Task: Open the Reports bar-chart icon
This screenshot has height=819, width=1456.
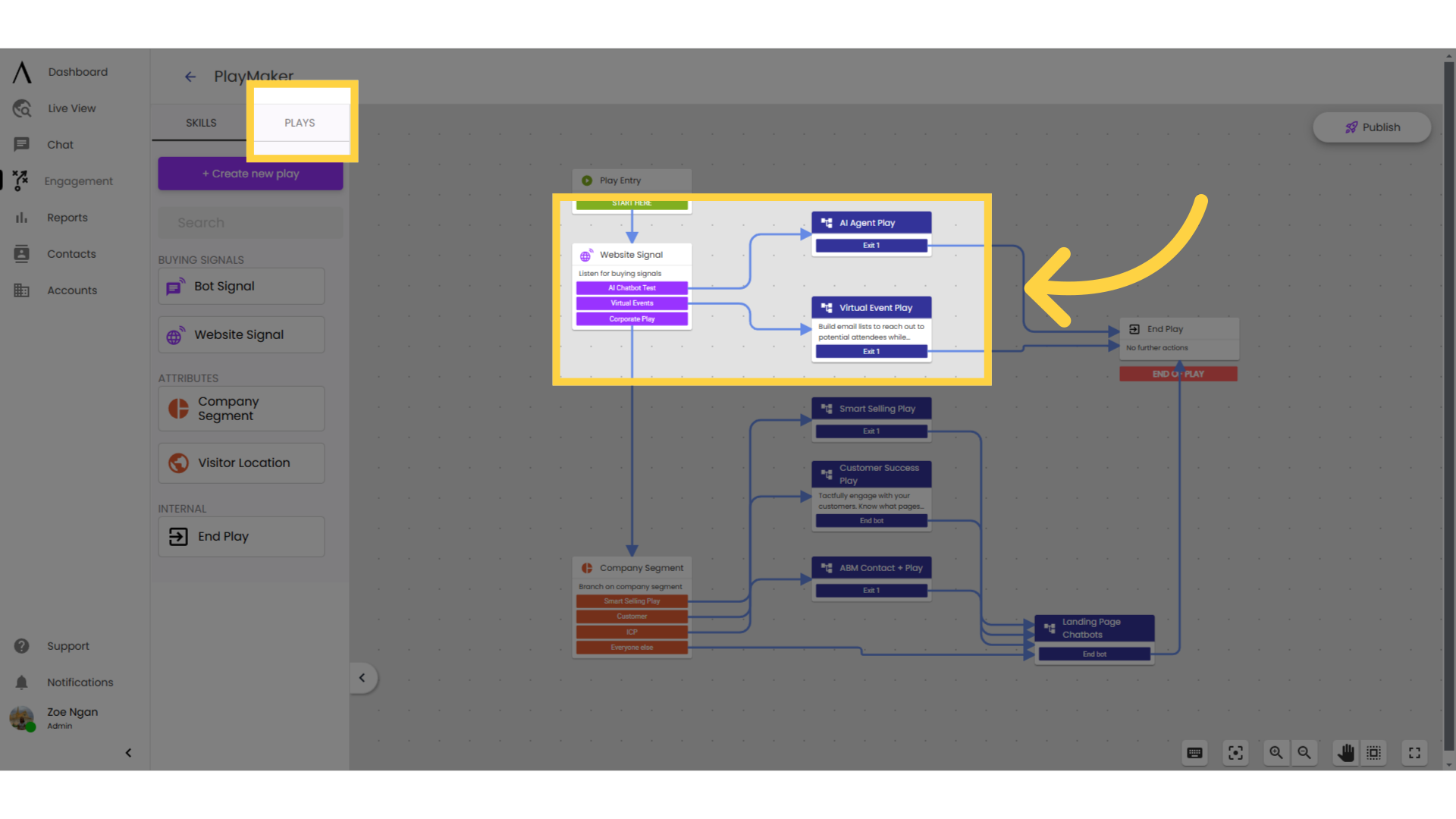Action: click(22, 218)
